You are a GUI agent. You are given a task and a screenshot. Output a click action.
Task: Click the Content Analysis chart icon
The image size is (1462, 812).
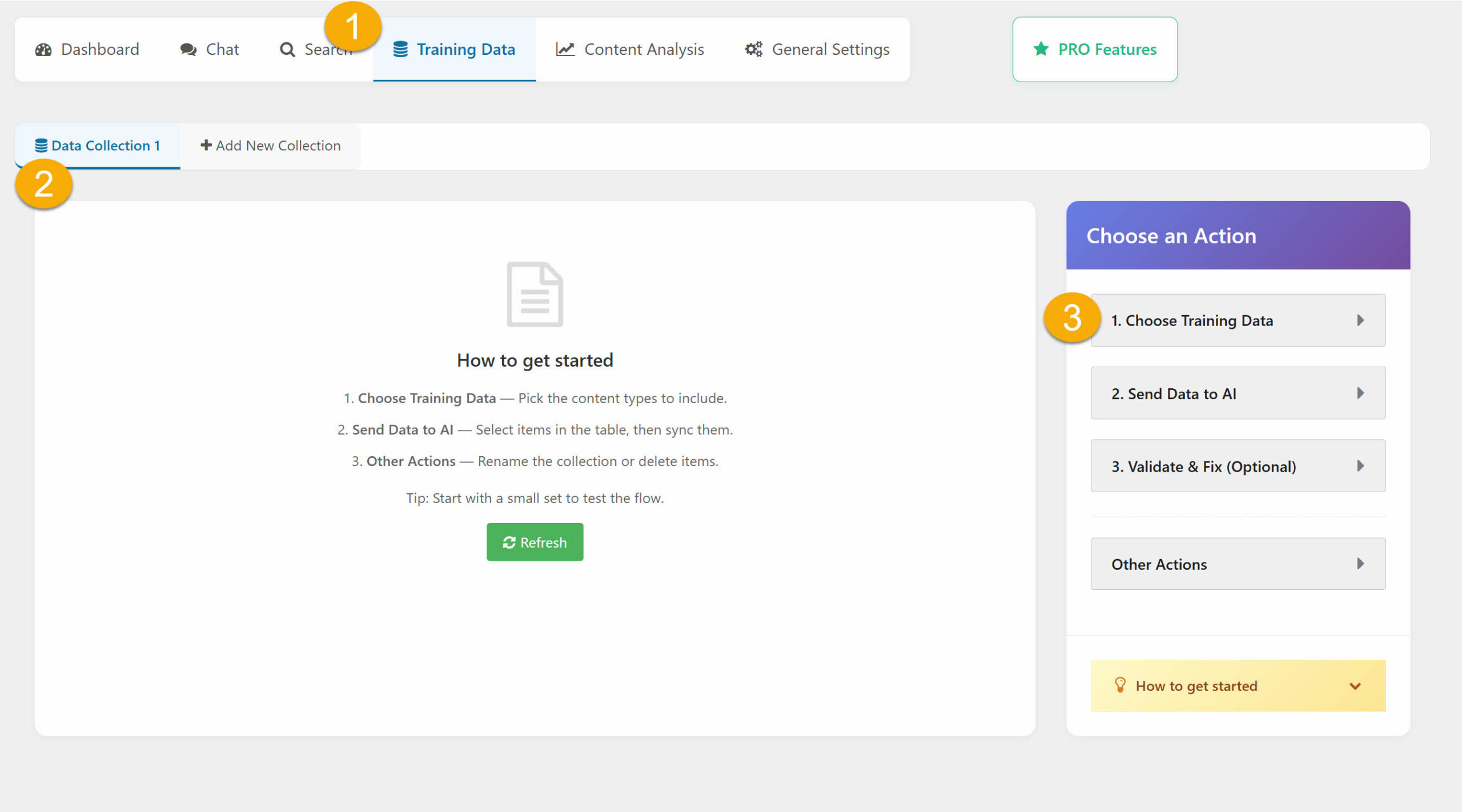565,50
